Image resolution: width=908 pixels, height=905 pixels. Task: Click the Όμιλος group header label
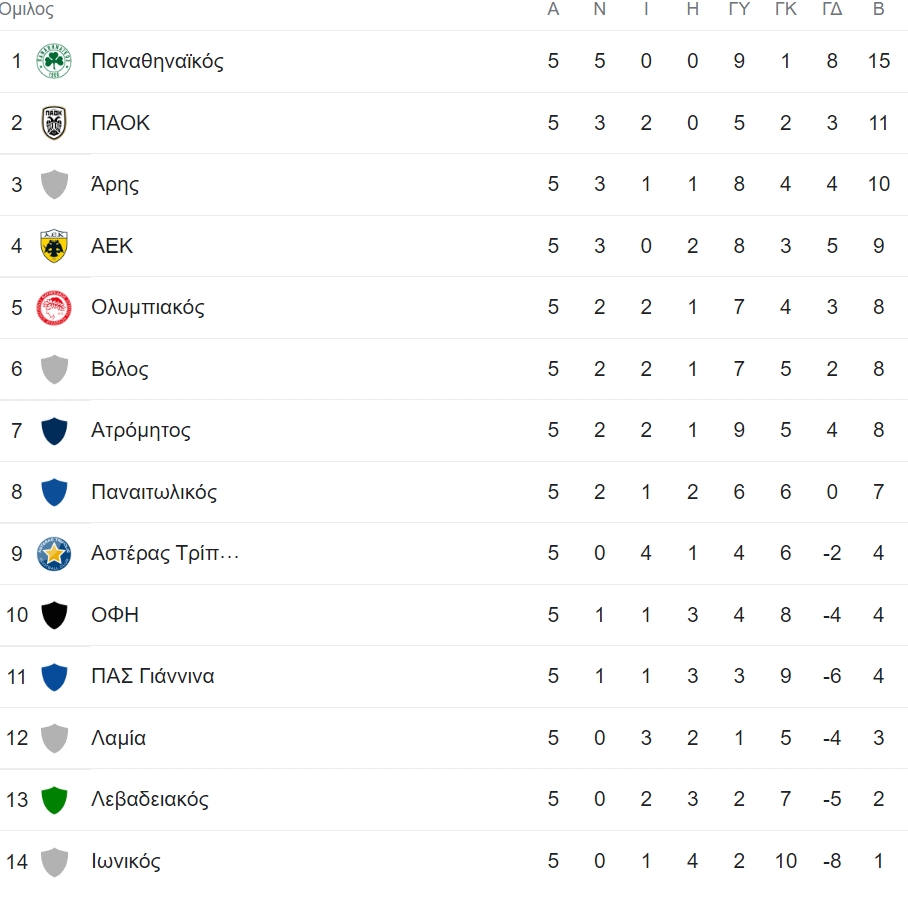click(27, 9)
